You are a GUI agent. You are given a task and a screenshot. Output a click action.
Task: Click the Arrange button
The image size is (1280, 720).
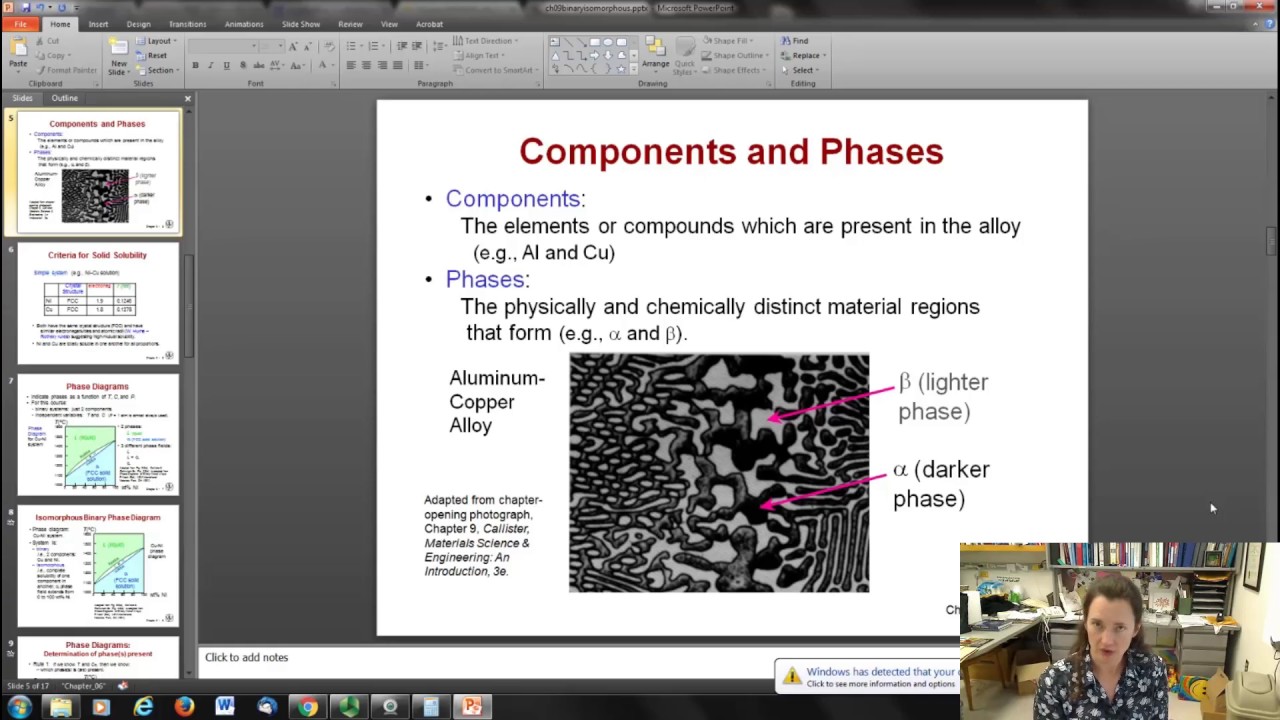point(656,55)
